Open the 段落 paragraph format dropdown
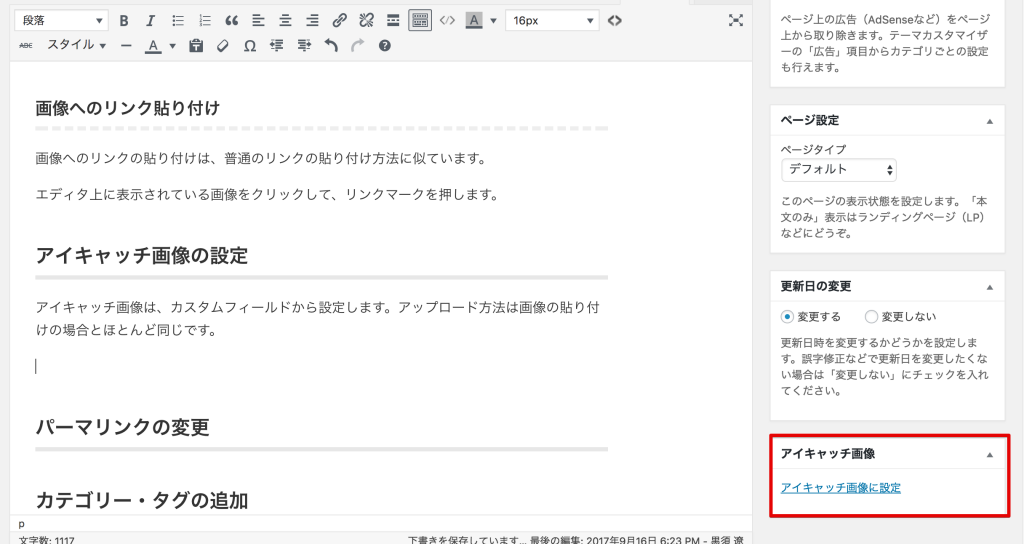The height and width of the screenshot is (544, 1024). coord(61,21)
